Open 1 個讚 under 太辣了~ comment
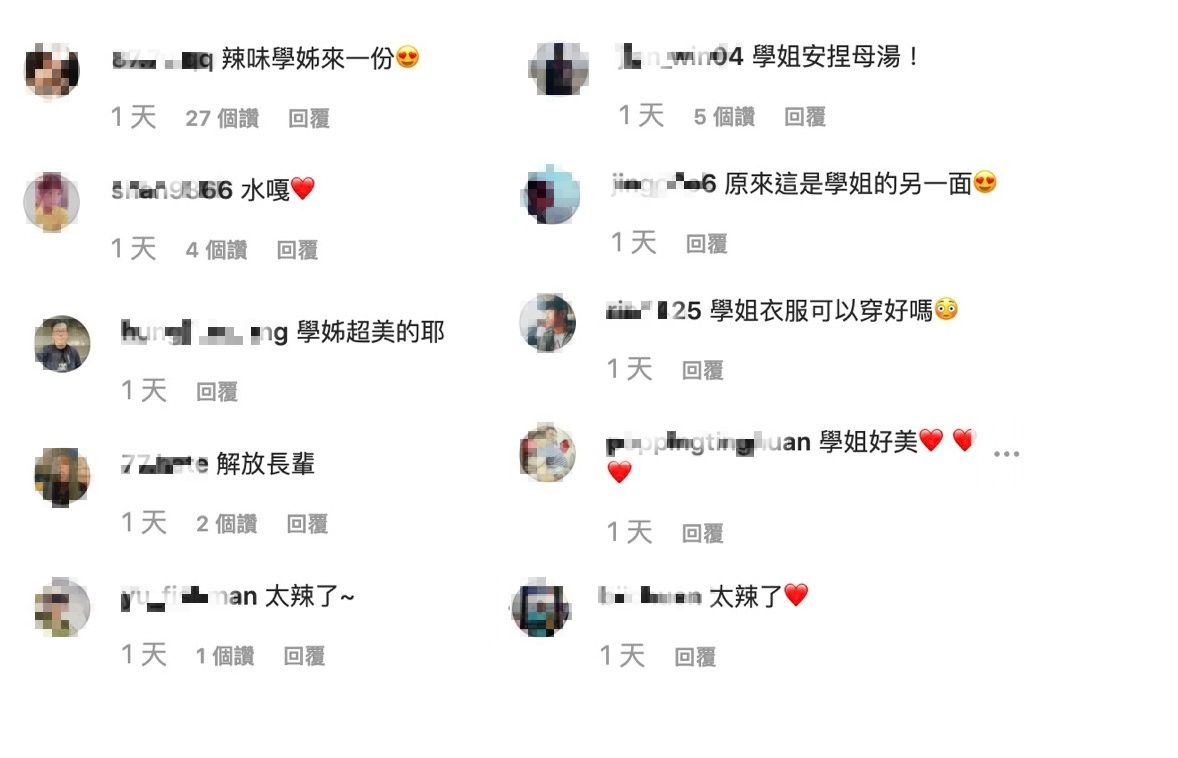The width and height of the screenshot is (1178, 758). [225, 656]
